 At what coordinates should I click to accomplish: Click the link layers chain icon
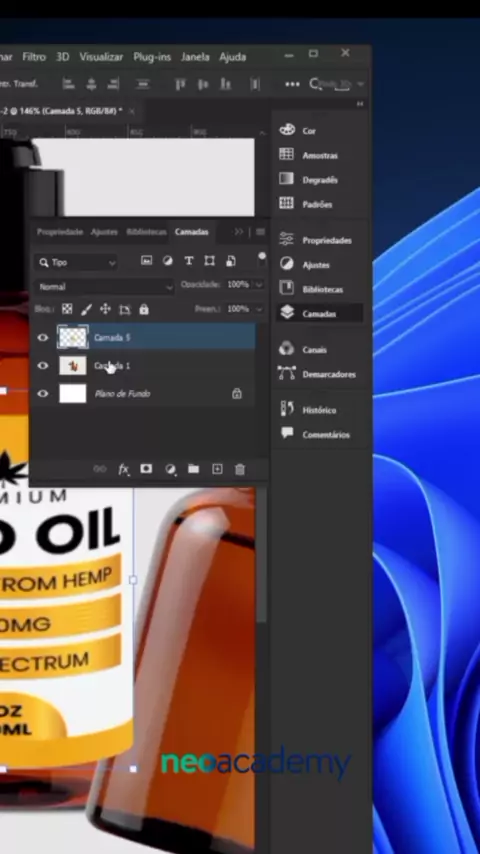[100, 469]
